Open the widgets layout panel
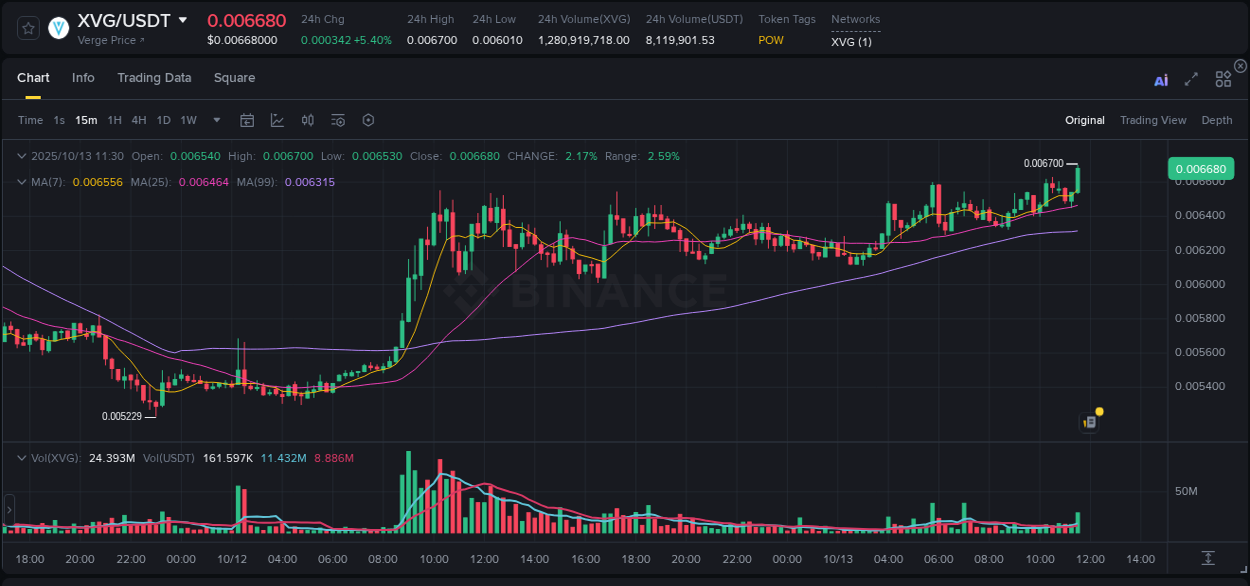 point(1223,79)
